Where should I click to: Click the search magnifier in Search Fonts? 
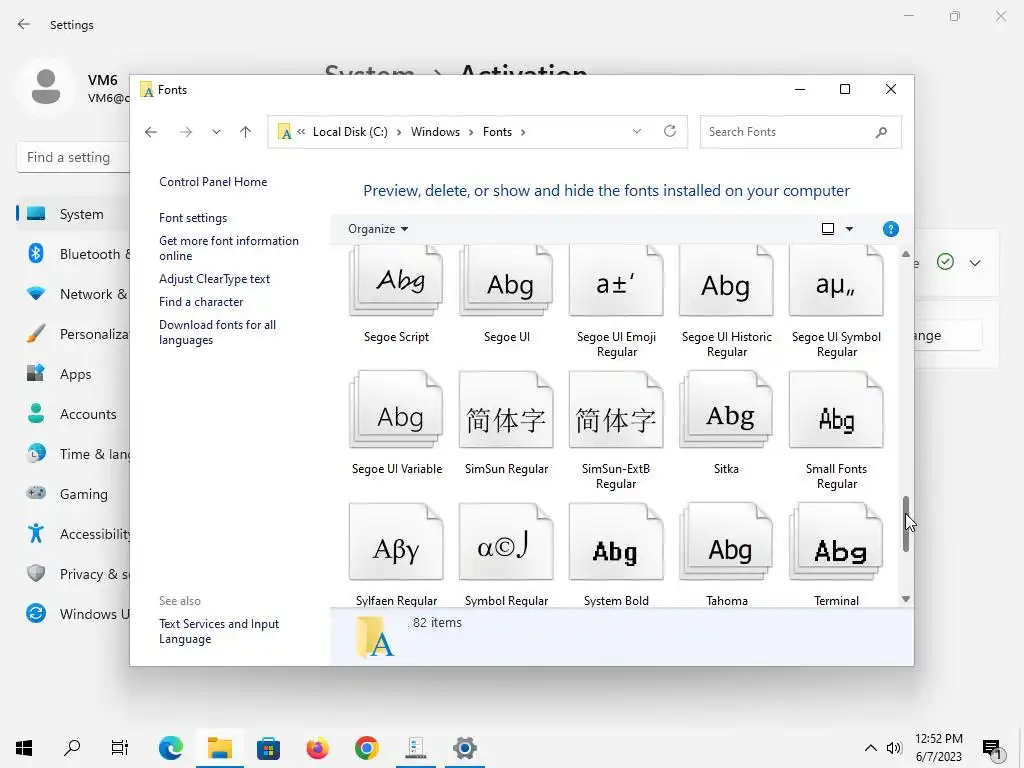(x=881, y=132)
